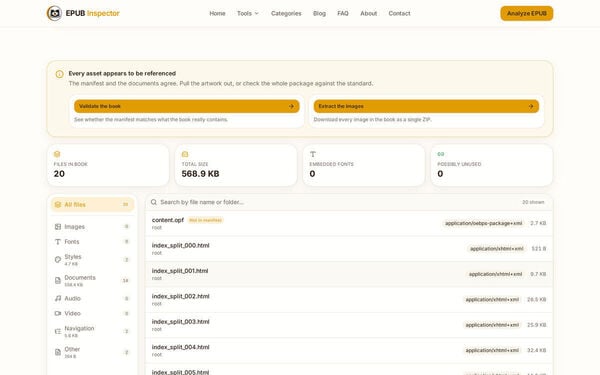Filter by Documents category
Screen dimensions: 600x375
(x=93, y=280)
